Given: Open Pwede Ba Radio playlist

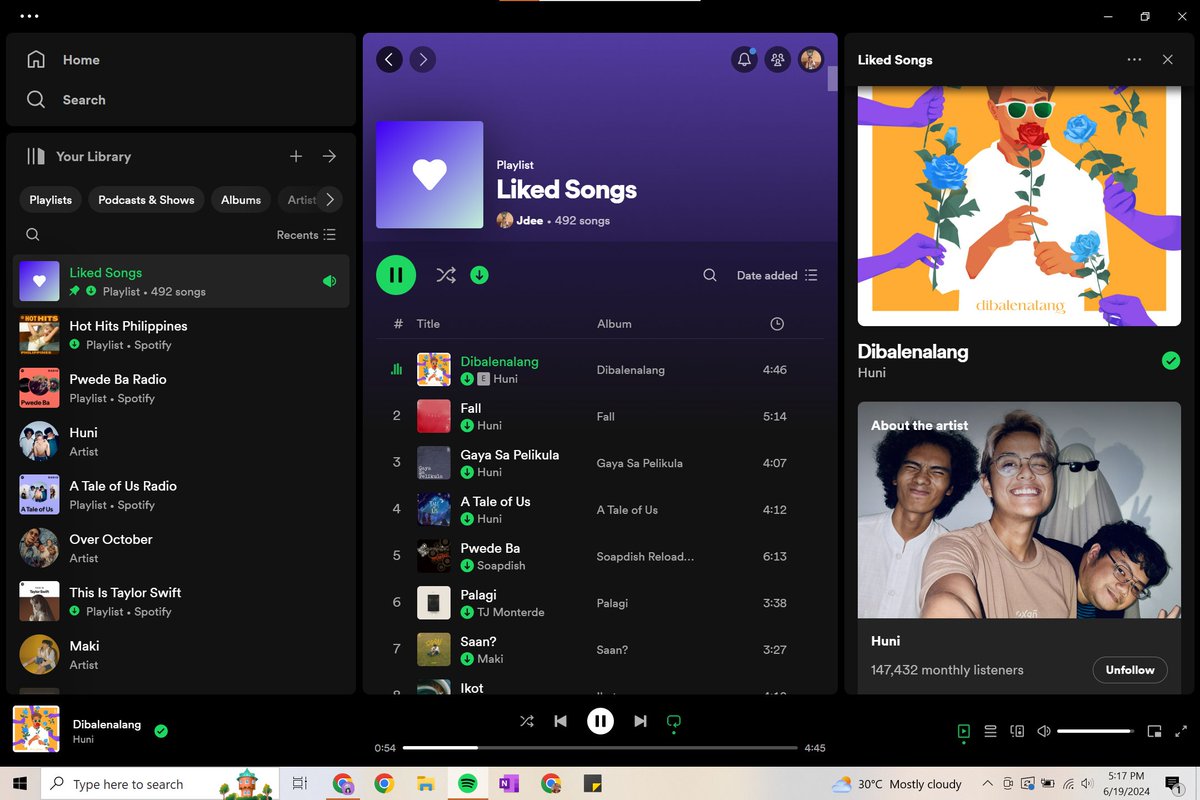Looking at the screenshot, I should pyautogui.click(x=181, y=388).
